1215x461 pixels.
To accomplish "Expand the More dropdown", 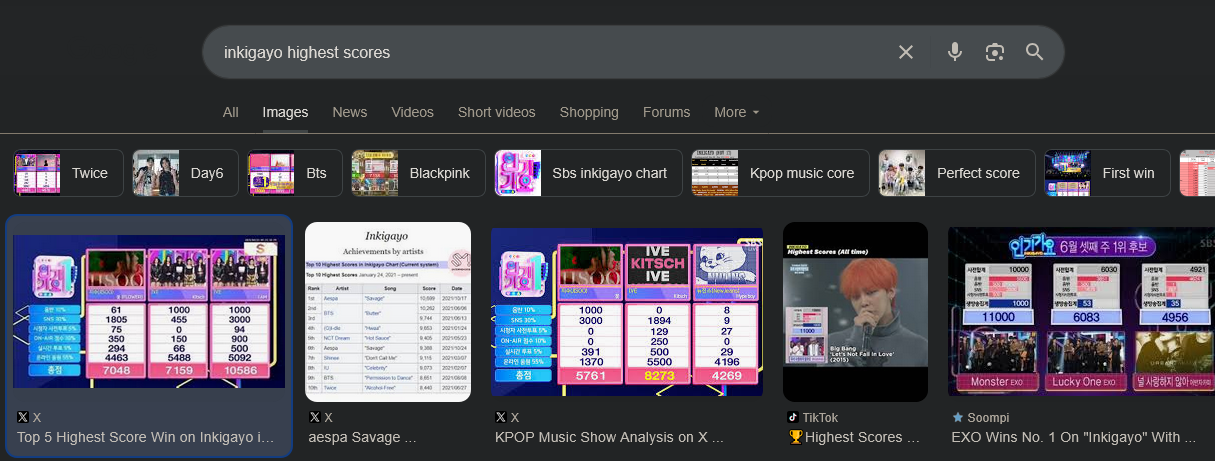I will [x=737, y=112].
